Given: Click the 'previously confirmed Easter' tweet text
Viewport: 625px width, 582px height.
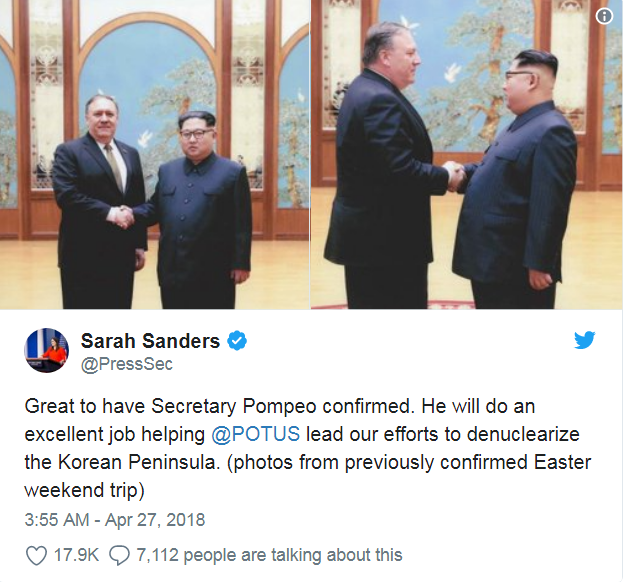Looking at the screenshot, I should pos(468,462).
